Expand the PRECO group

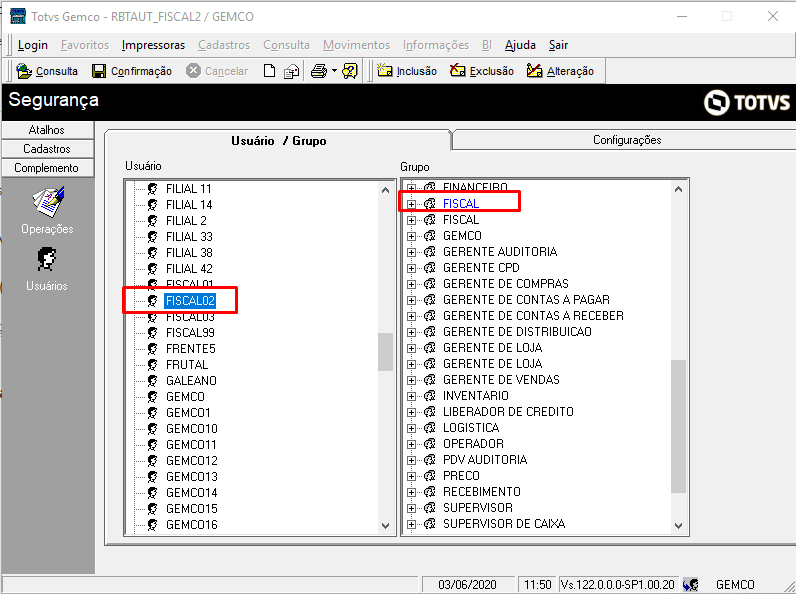click(411, 476)
